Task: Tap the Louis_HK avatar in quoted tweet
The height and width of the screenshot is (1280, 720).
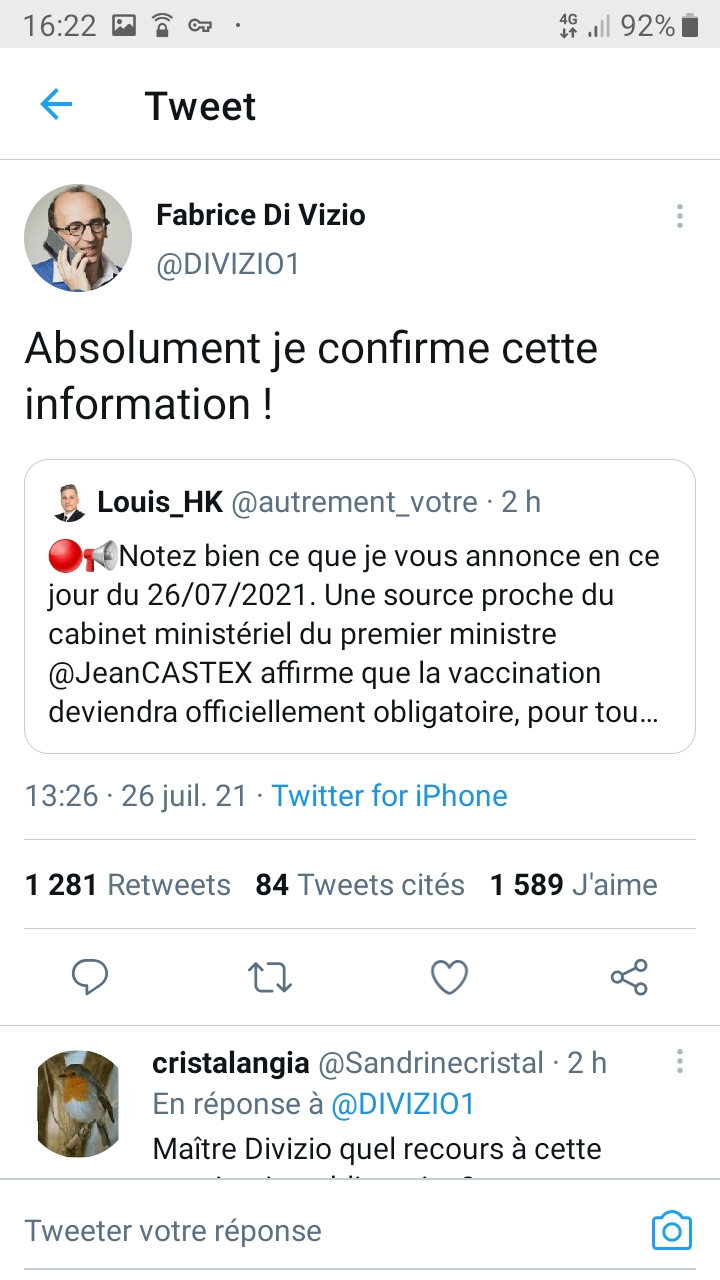Action: (70, 502)
